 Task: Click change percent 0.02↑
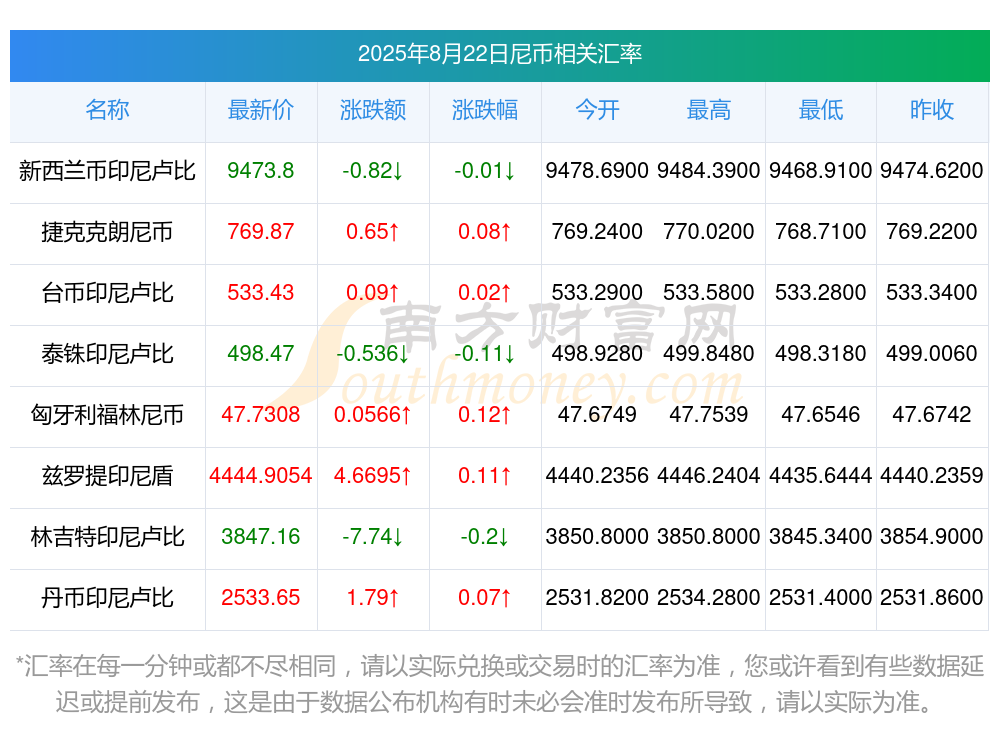[485, 292]
